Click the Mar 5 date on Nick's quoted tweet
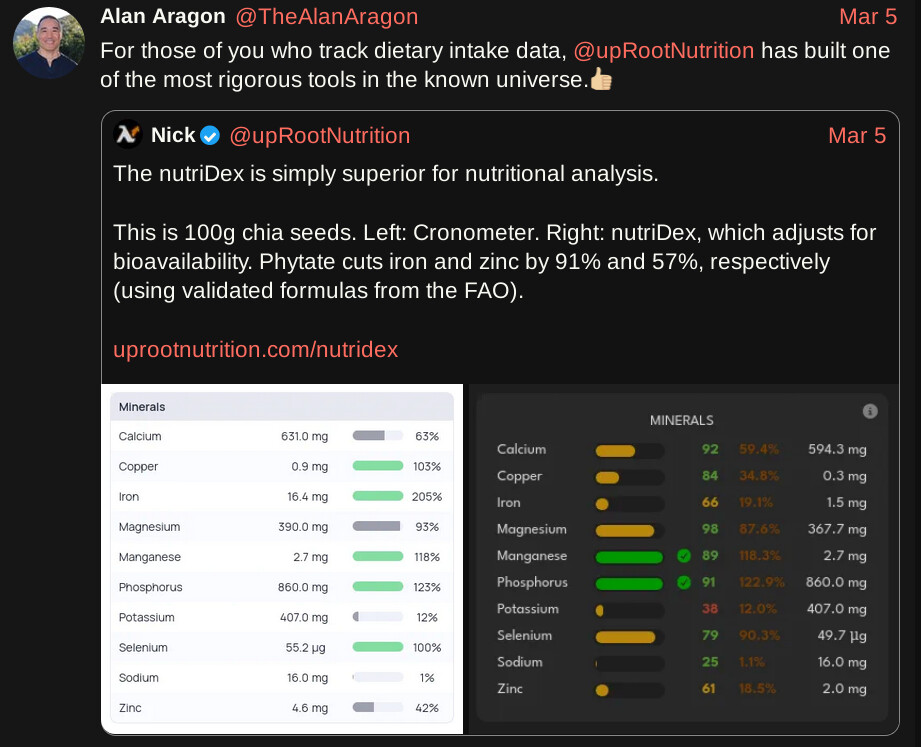Image resolution: width=921 pixels, height=747 pixels. pyautogui.click(x=857, y=135)
